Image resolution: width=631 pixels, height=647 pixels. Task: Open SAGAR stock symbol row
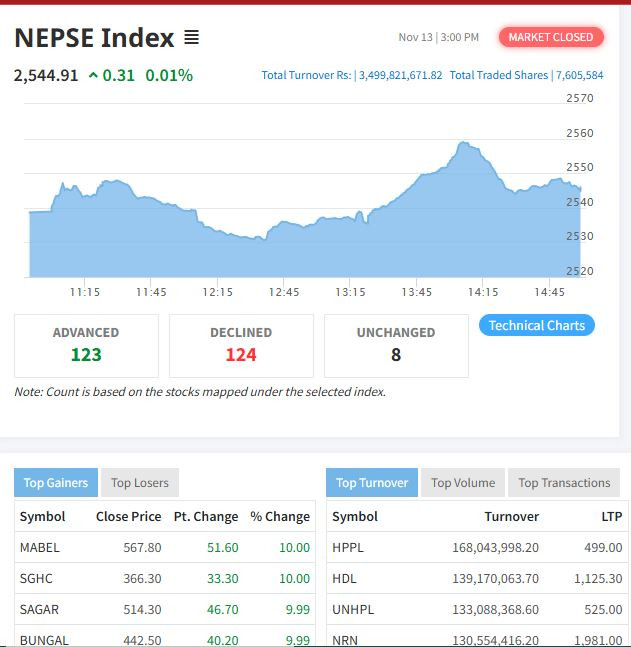[40, 609]
